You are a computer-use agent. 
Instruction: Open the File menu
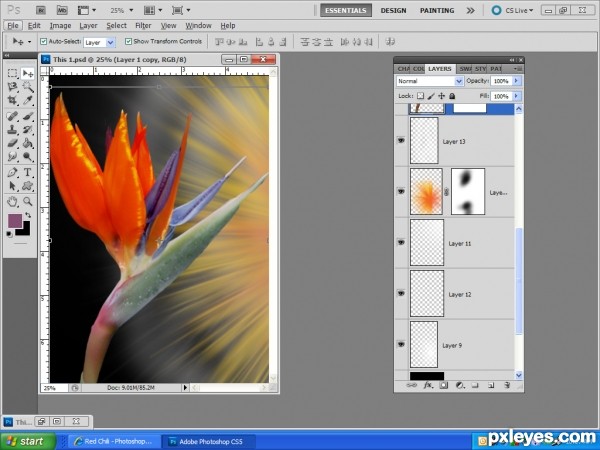click(x=13, y=26)
